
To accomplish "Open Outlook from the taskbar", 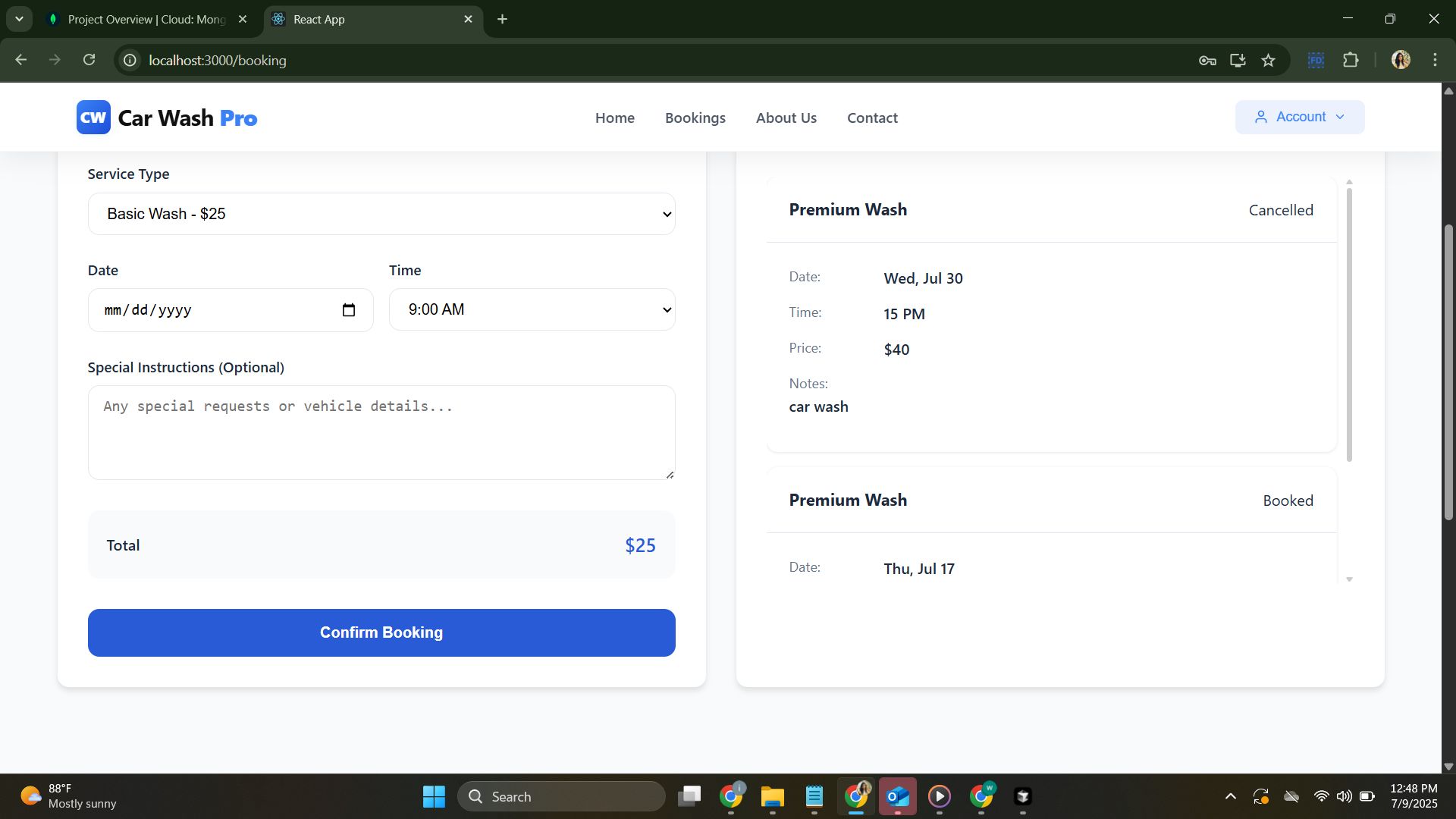I will pos(897,796).
